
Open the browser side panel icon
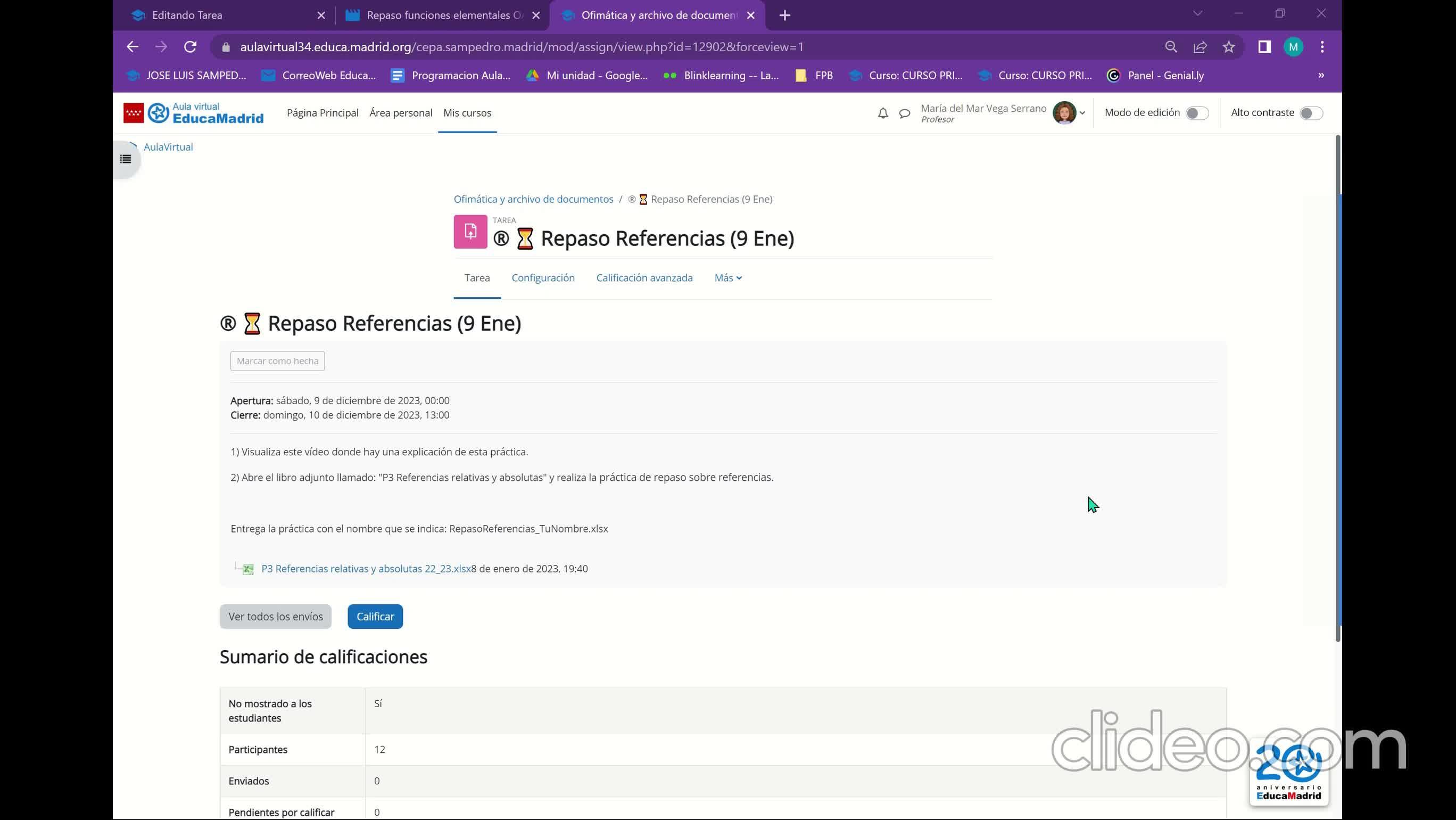[1264, 47]
